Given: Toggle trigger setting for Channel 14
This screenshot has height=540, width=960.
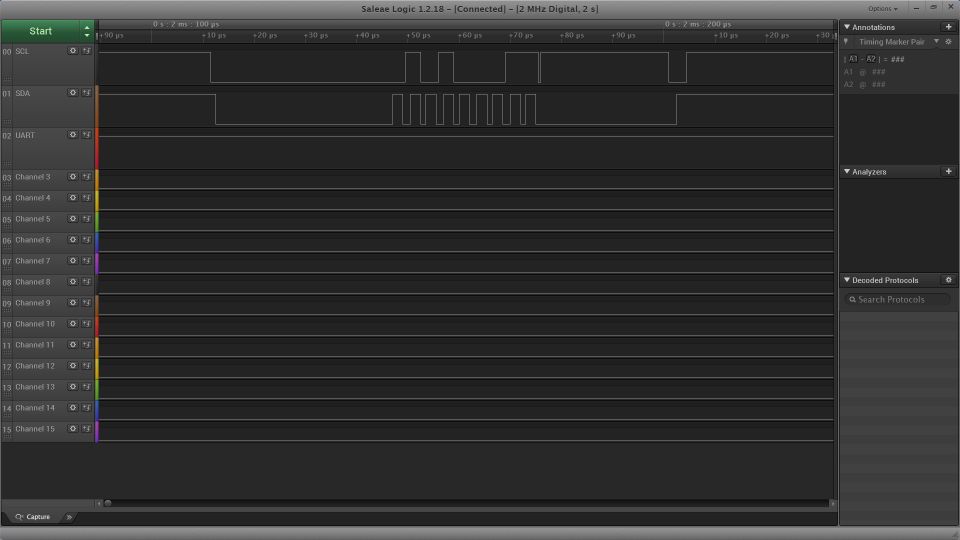Looking at the screenshot, I should (x=86, y=408).
